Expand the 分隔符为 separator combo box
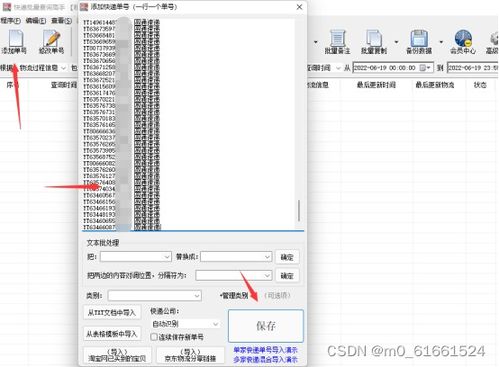 (x=267, y=275)
